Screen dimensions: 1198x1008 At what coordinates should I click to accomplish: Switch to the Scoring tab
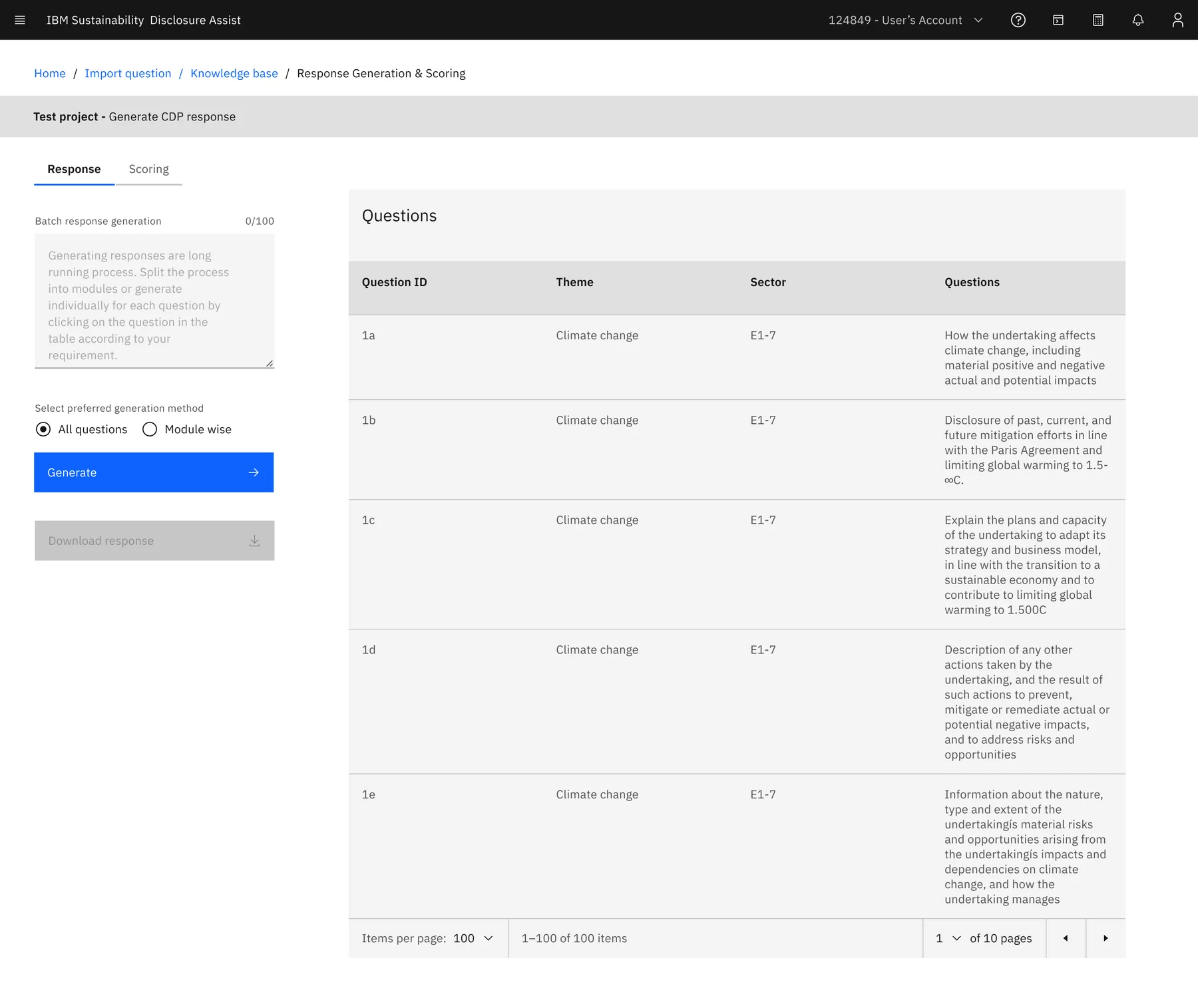pos(148,169)
